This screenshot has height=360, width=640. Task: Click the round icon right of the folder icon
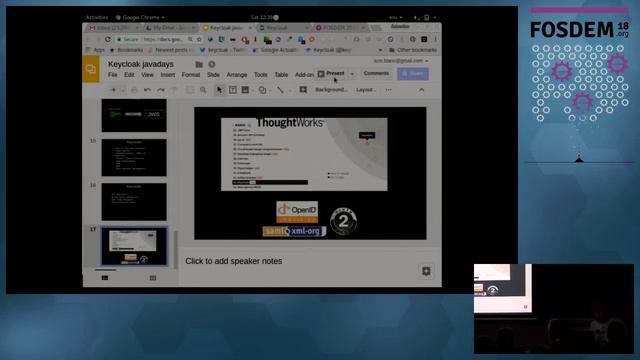tap(212, 64)
